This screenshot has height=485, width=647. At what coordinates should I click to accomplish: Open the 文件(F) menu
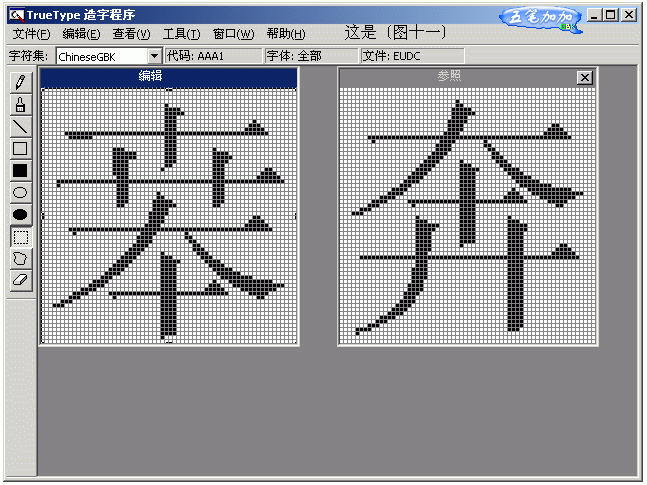(31, 34)
